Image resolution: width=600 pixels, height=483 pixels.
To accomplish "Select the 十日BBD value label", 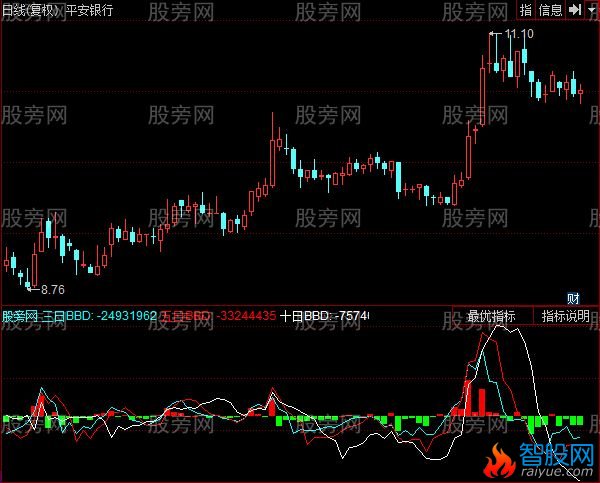I will 324,316.
